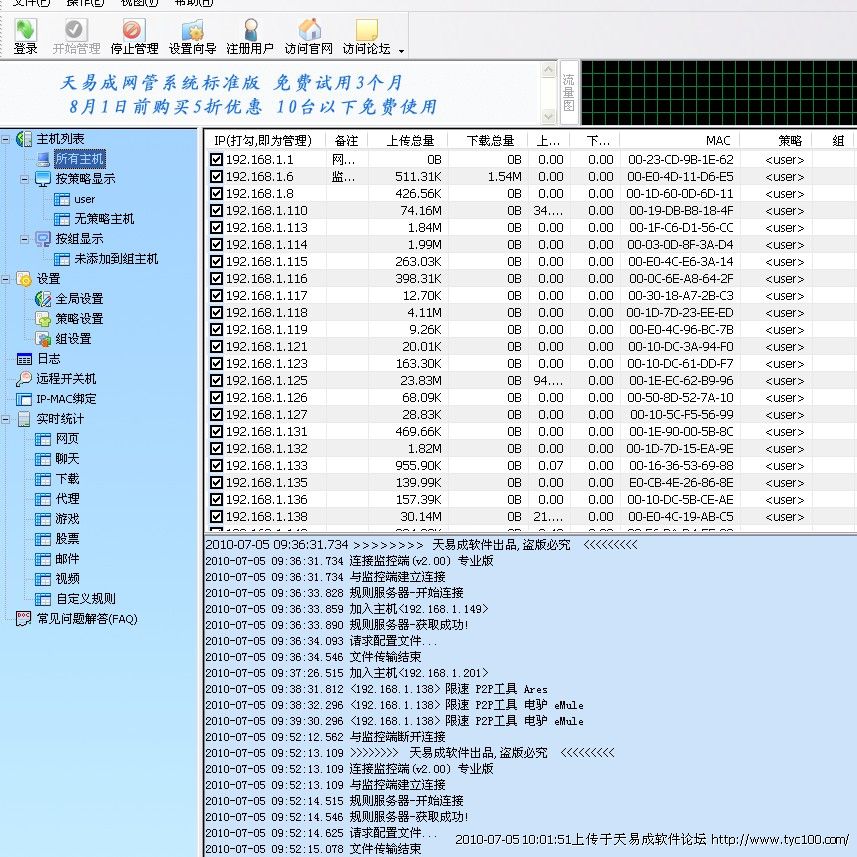
Task: Open the toolbar overflow dropdown arrow
Action: 402,51
